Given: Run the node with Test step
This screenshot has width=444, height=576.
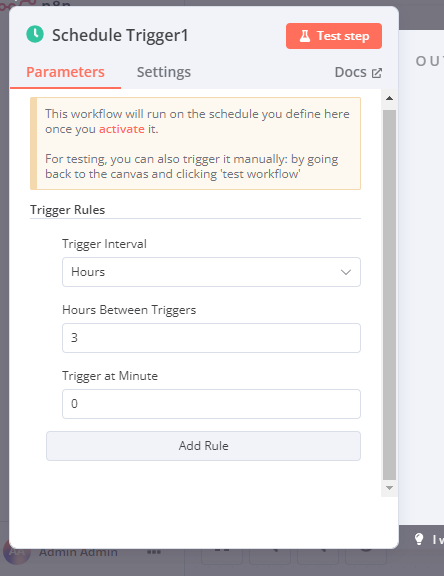Looking at the screenshot, I should point(334,36).
